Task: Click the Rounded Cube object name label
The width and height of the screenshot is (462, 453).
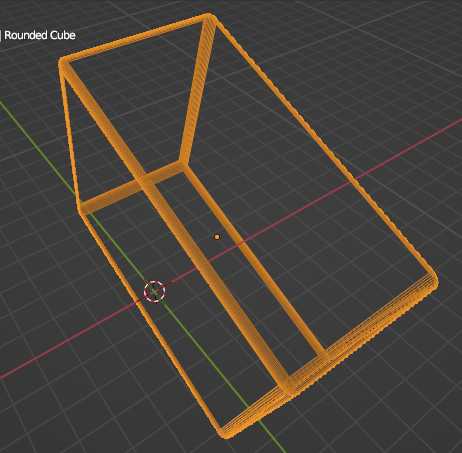Action: point(40,35)
